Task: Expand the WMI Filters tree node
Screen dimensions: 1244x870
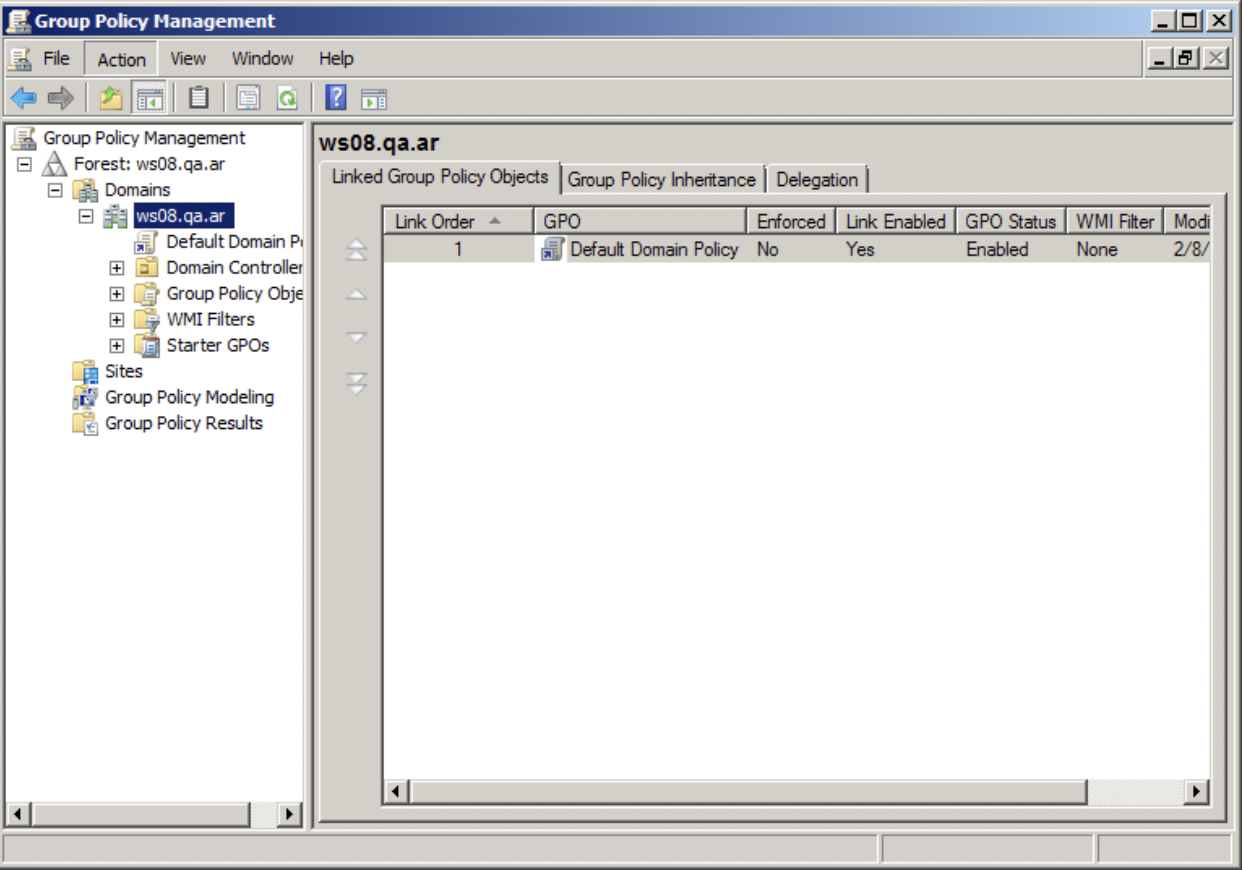Action: click(x=117, y=320)
